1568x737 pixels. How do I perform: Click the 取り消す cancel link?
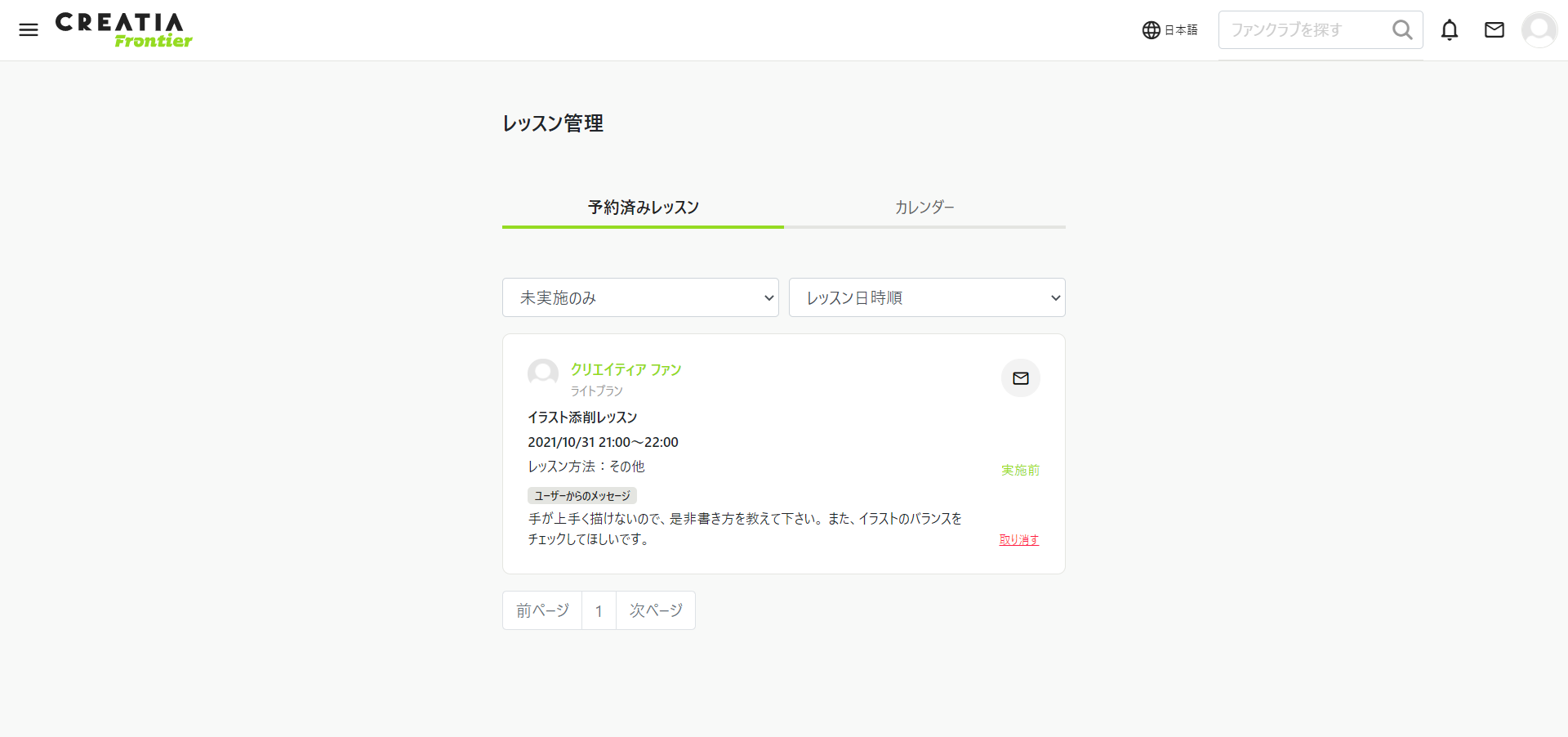[1018, 539]
